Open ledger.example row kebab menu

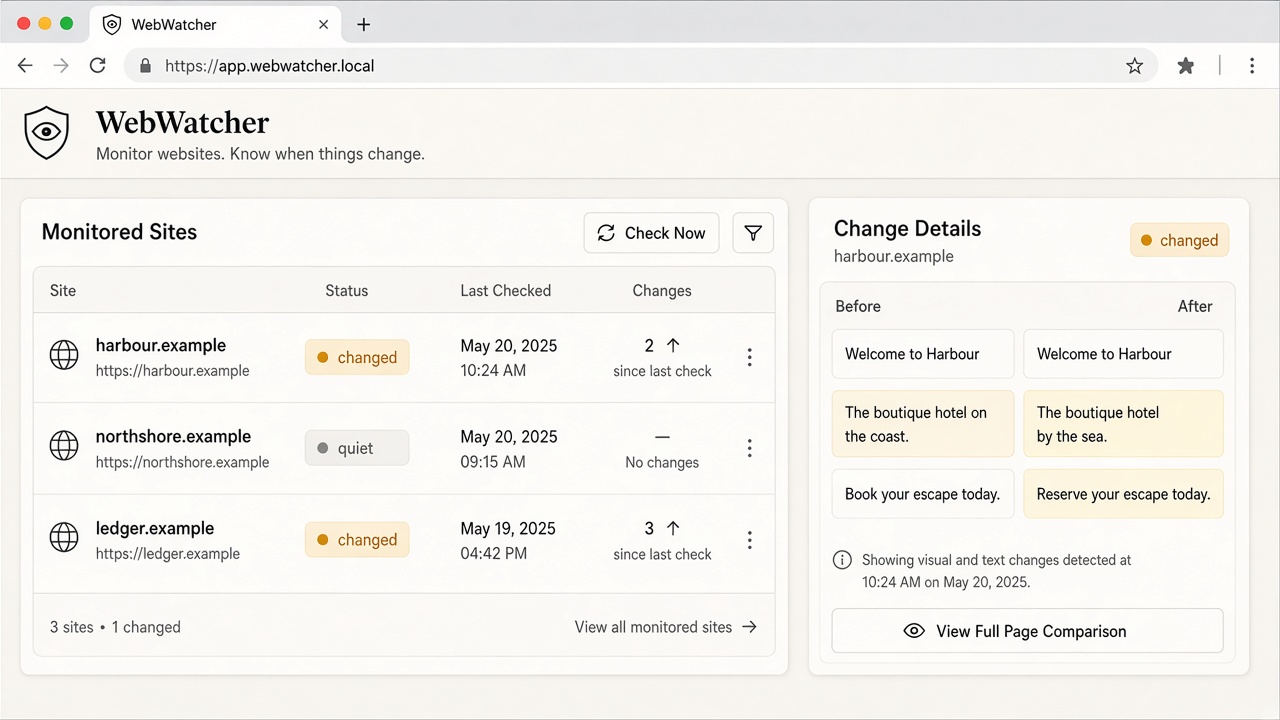tap(749, 540)
